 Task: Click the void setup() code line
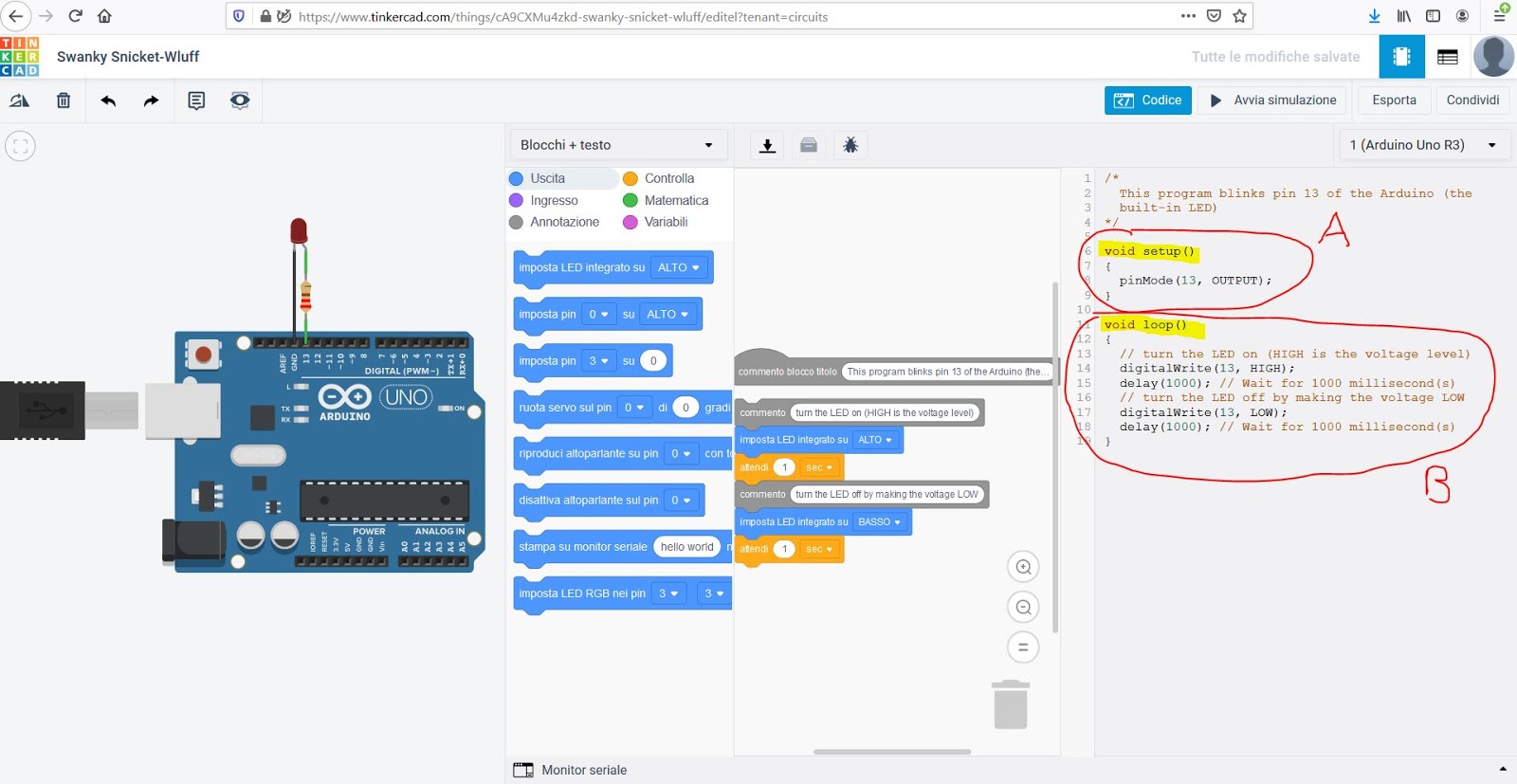pyautogui.click(x=1149, y=251)
